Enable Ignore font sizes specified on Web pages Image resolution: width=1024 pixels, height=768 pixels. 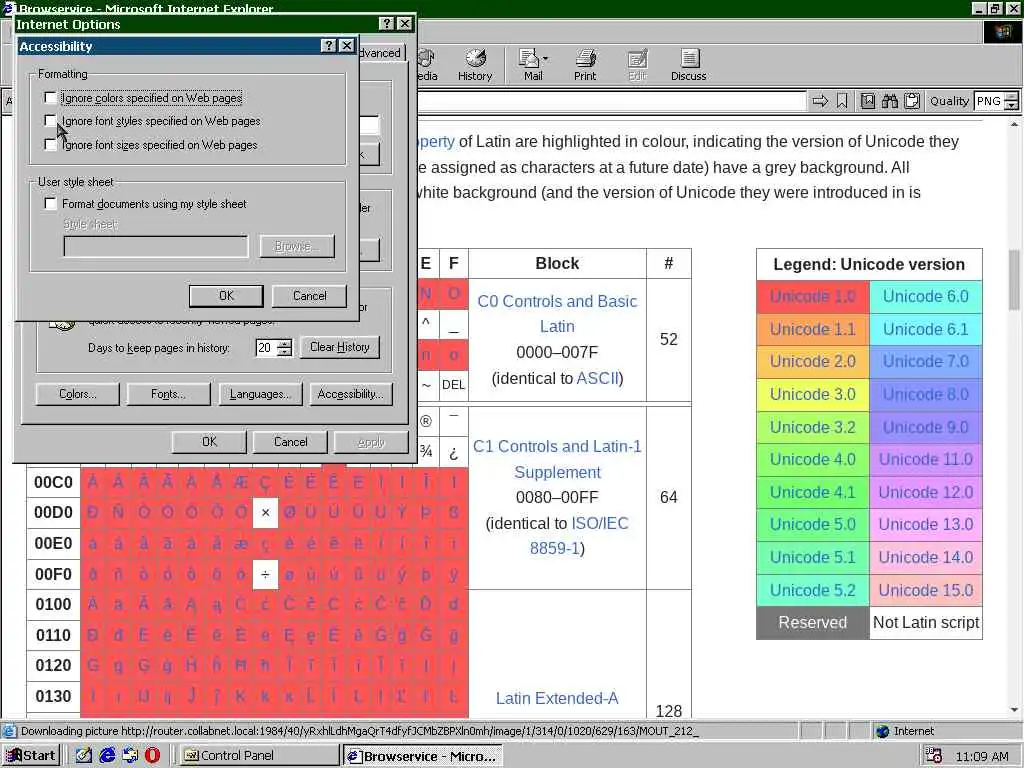50,144
